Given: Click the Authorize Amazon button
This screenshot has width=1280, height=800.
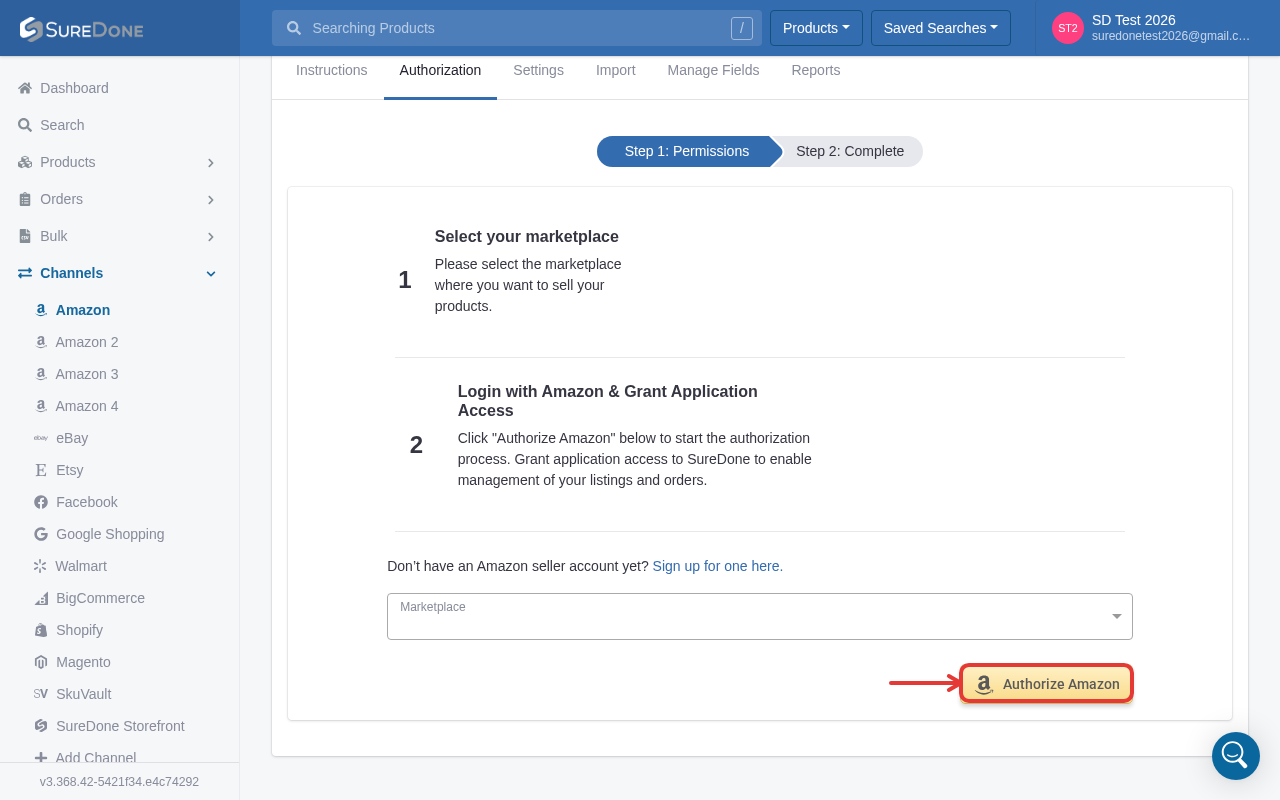Looking at the screenshot, I should [1046, 684].
